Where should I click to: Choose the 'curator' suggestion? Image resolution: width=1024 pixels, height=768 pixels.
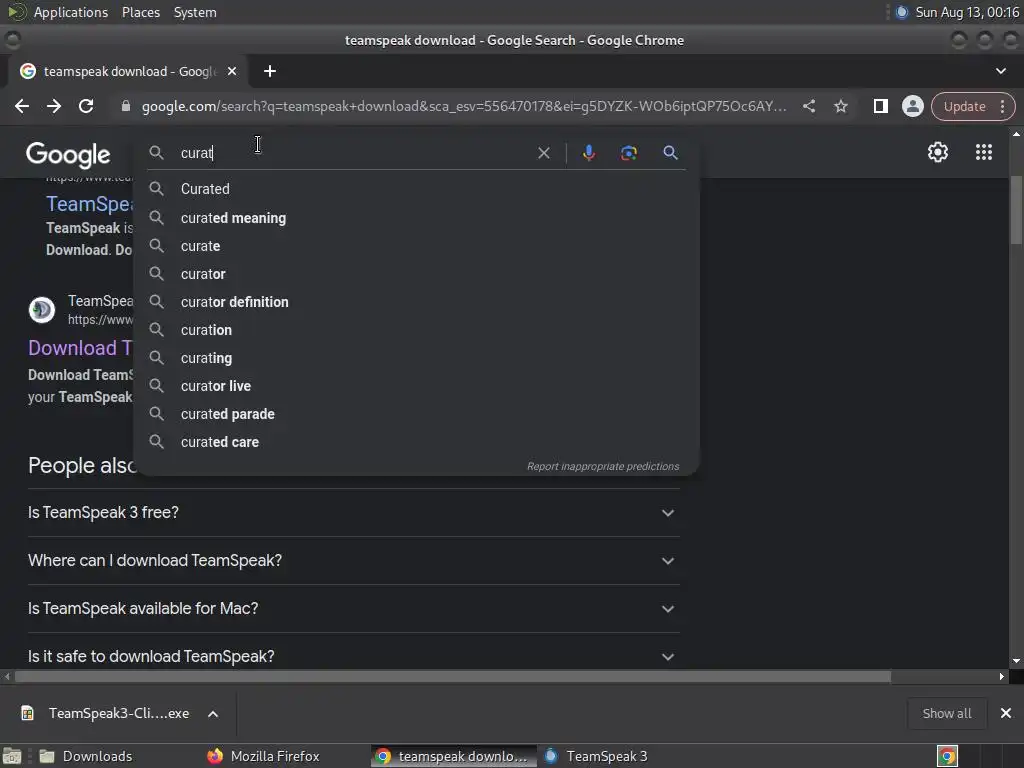pos(416,274)
